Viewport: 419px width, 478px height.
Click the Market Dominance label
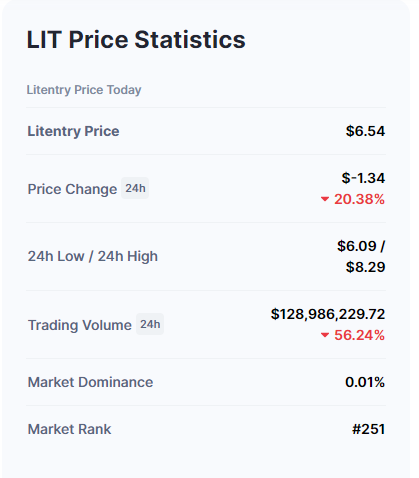click(x=90, y=382)
